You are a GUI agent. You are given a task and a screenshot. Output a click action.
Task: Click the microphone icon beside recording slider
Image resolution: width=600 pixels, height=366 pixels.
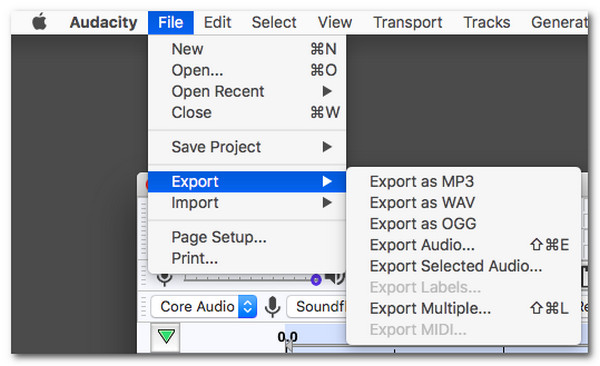165,279
